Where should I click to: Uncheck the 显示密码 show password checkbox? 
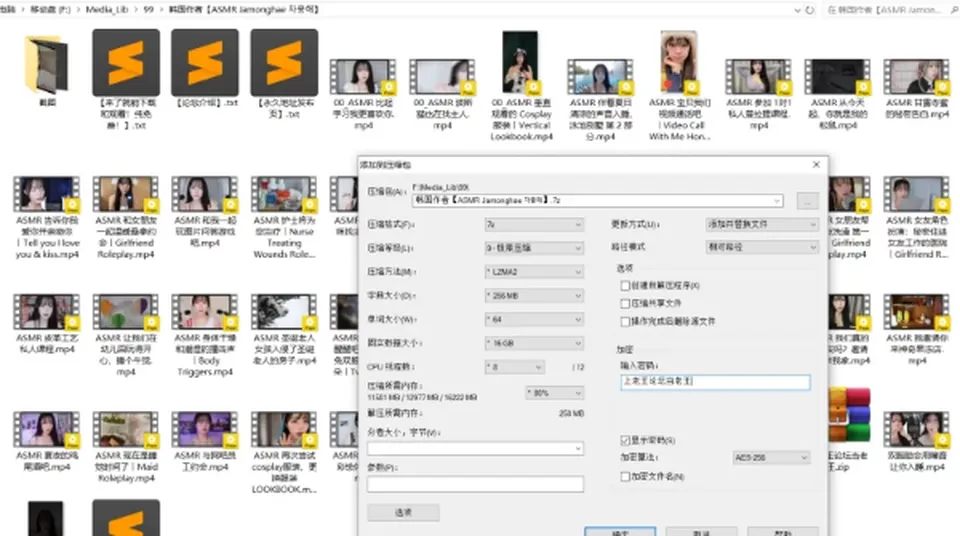tap(625, 440)
